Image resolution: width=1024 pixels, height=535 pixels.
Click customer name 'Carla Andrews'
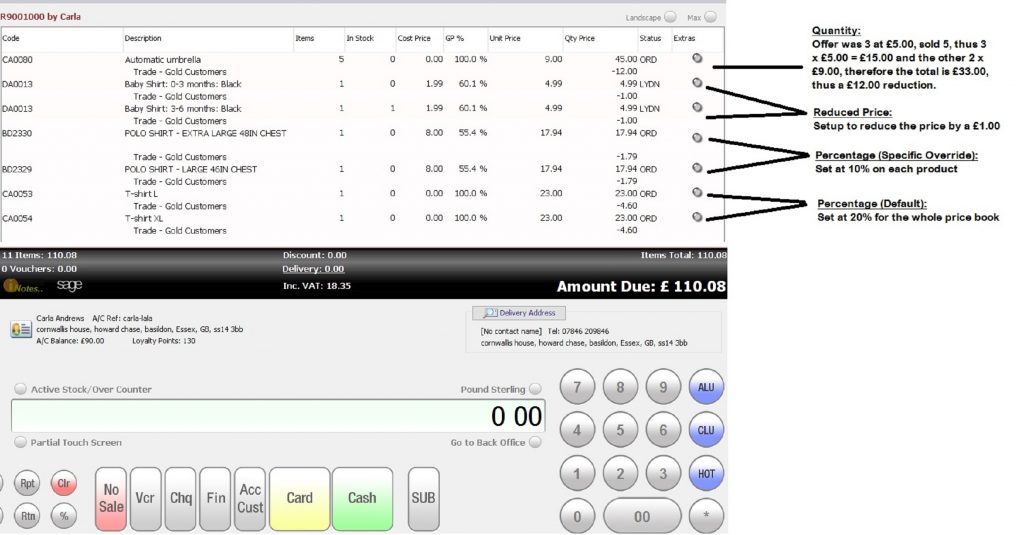click(x=60, y=318)
